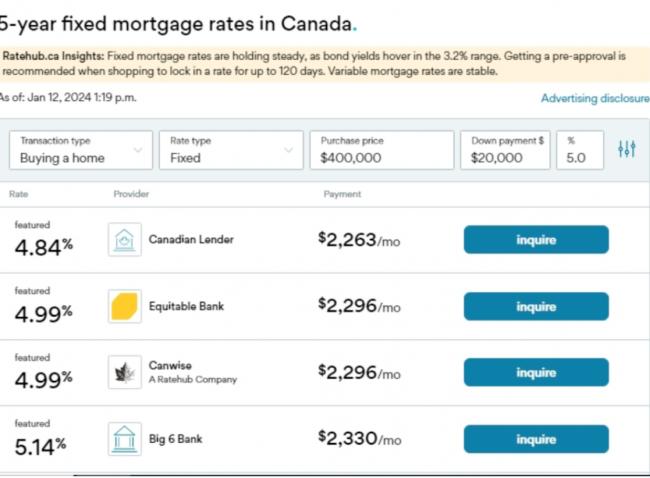Image resolution: width=650 pixels, height=478 pixels.
Task: Click the Equitable Bank yellow logo
Action: click(x=123, y=306)
